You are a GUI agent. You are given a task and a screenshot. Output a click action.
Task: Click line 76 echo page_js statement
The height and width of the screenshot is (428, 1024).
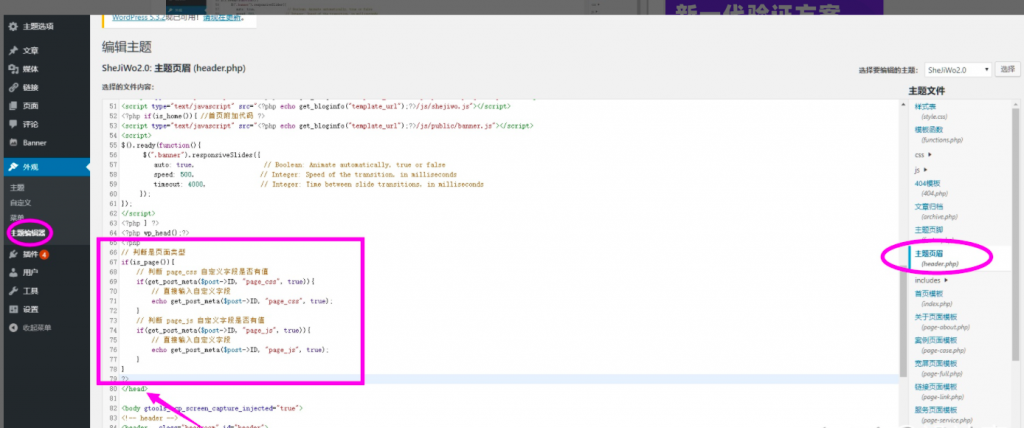coord(240,350)
